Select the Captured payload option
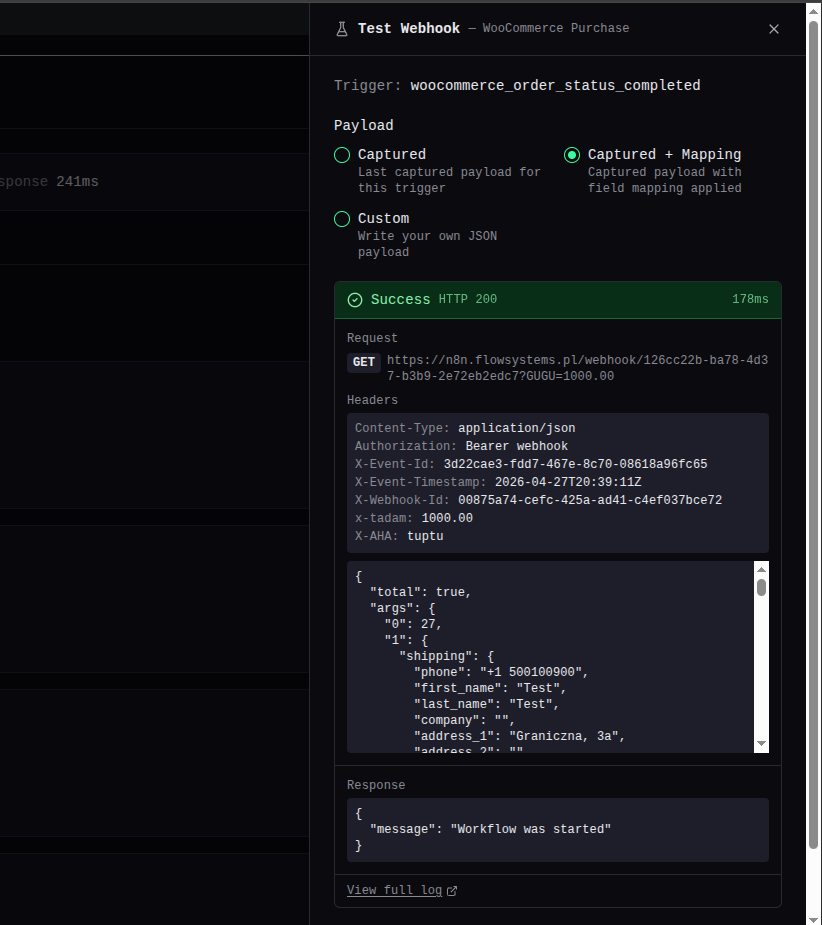Image resolution: width=822 pixels, height=925 pixels. 342,155
